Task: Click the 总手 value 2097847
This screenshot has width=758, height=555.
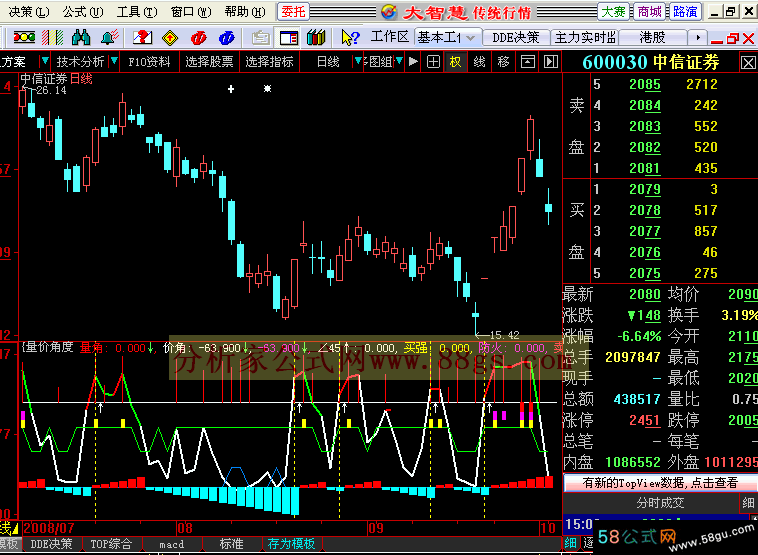Action: (633, 357)
